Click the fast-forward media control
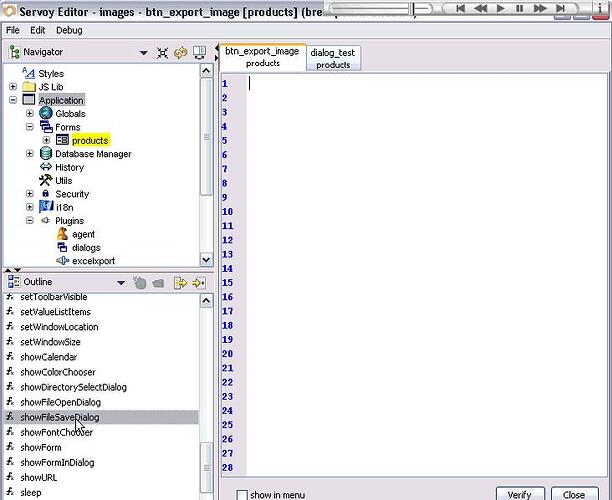The height and width of the screenshot is (500, 612). click(540, 8)
